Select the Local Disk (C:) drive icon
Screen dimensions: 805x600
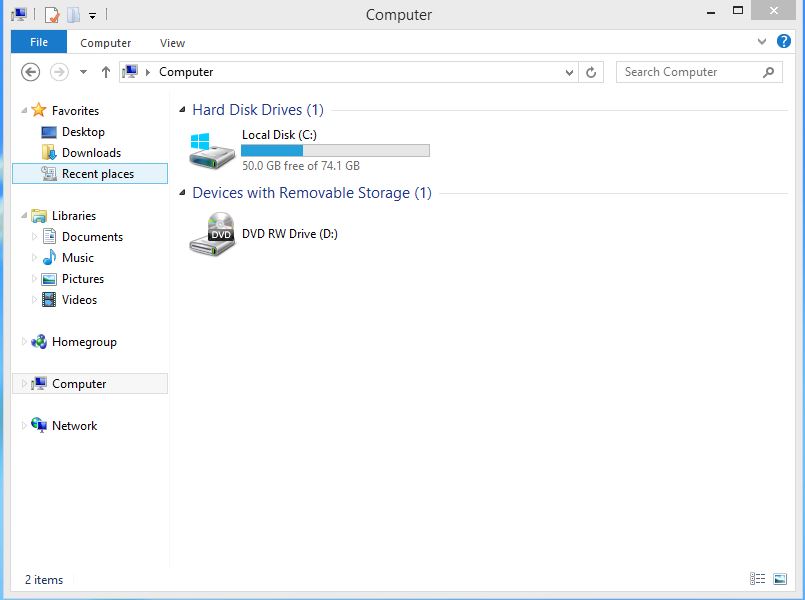(211, 150)
